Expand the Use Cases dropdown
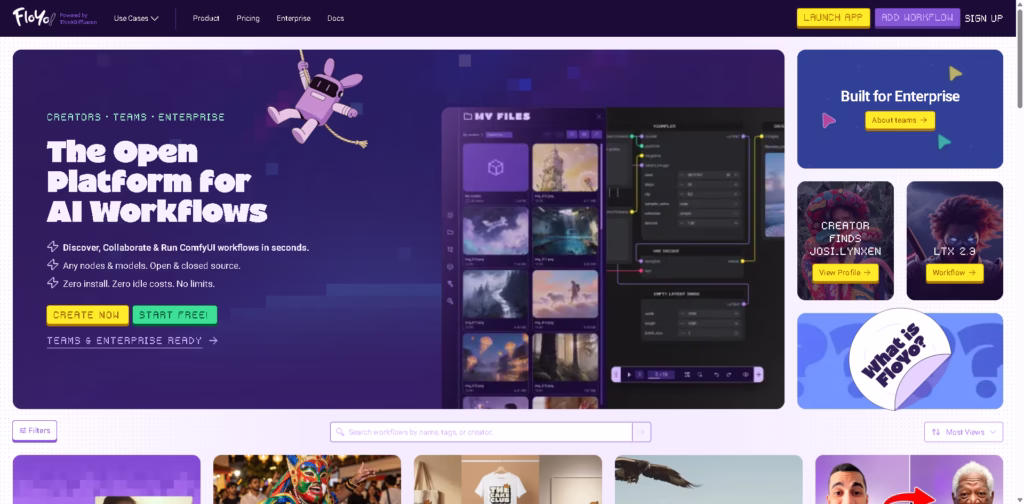Screen dimensions: 1024x504 [x=136, y=18]
